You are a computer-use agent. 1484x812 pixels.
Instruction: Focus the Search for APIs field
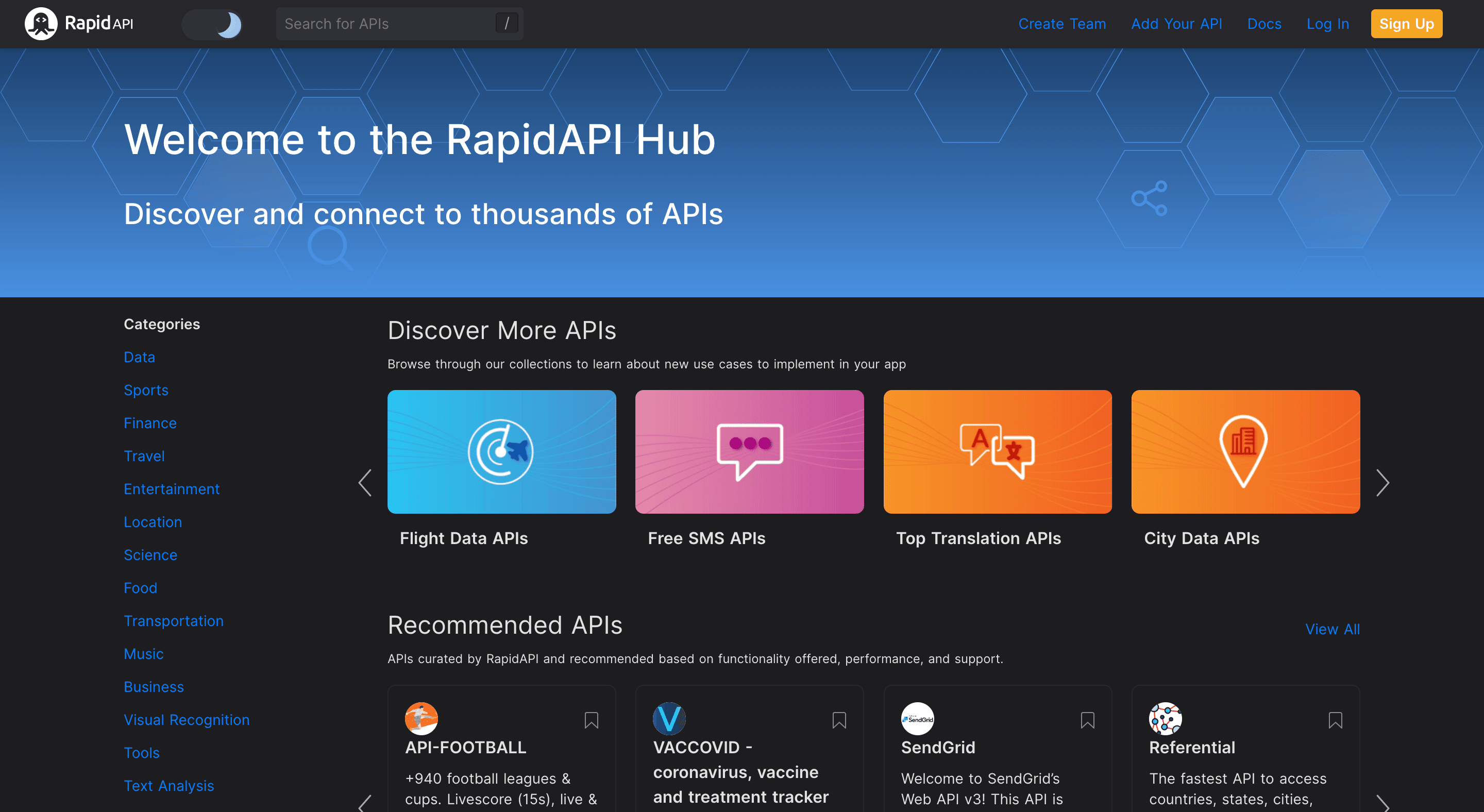pos(399,24)
